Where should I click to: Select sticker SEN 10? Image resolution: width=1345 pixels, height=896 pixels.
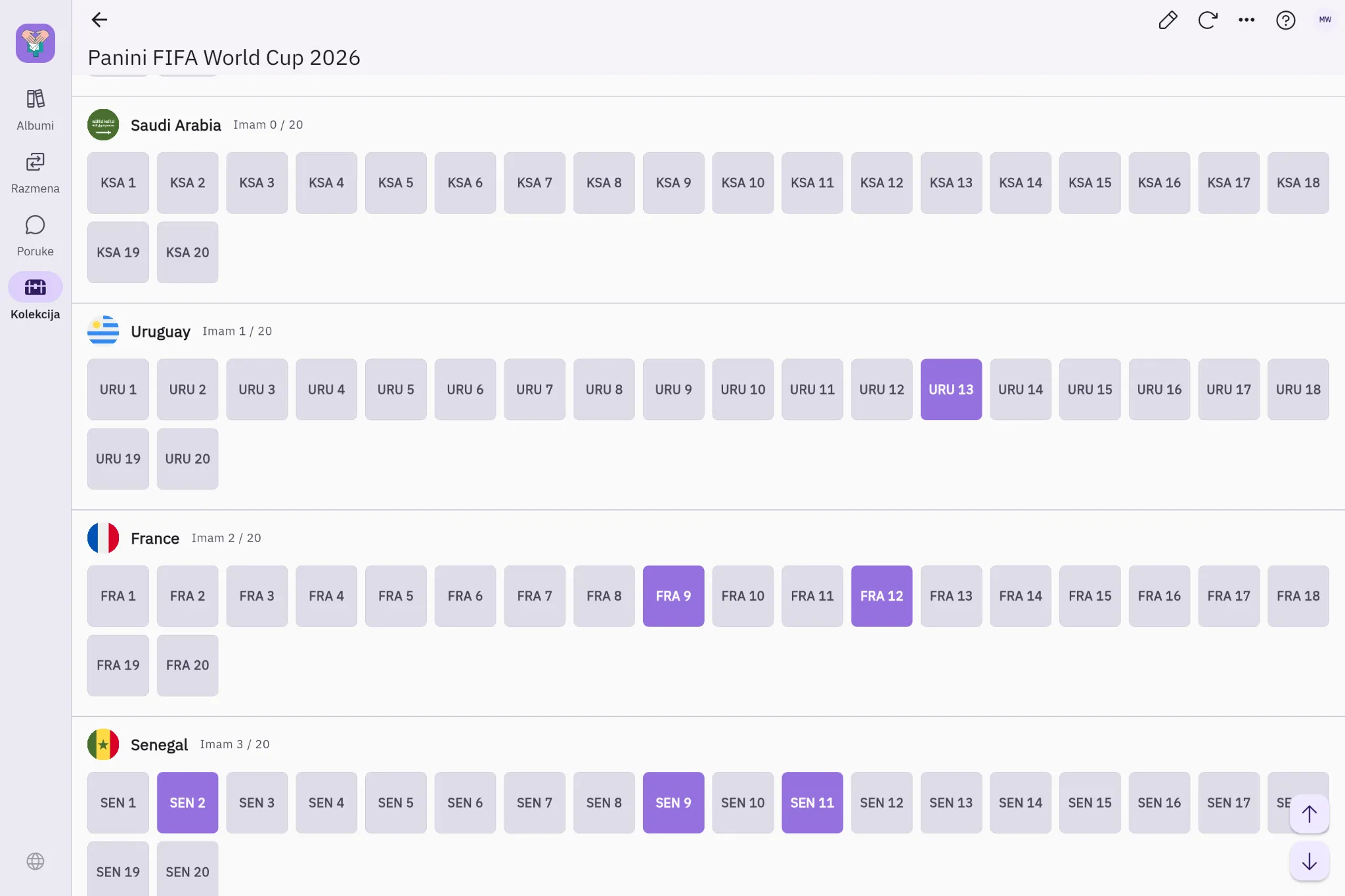pyautogui.click(x=743, y=803)
